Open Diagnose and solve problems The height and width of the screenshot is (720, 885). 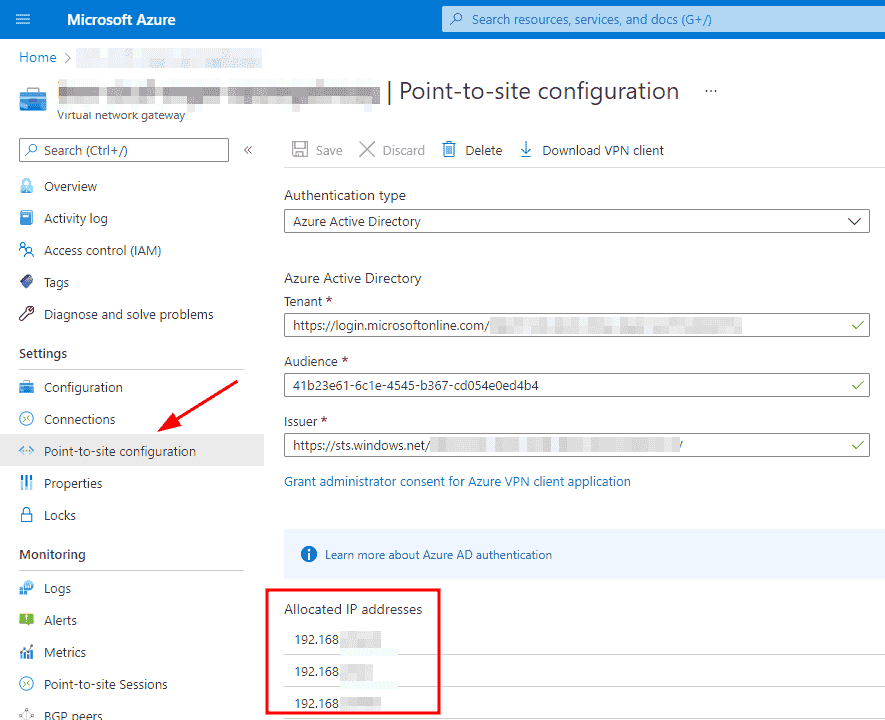129,314
